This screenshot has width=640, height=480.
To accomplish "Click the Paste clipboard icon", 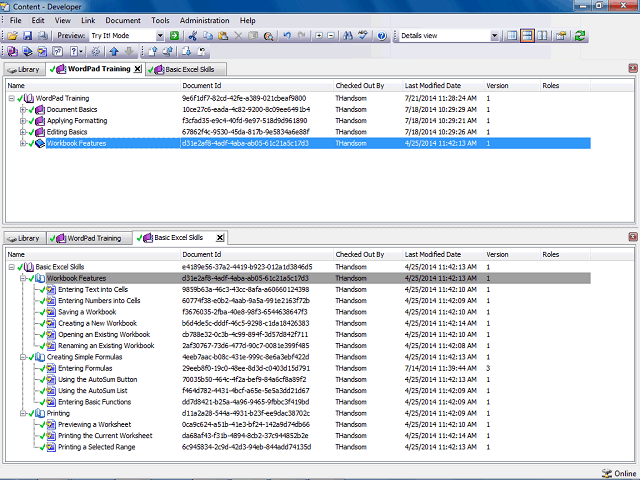I will (x=223, y=36).
